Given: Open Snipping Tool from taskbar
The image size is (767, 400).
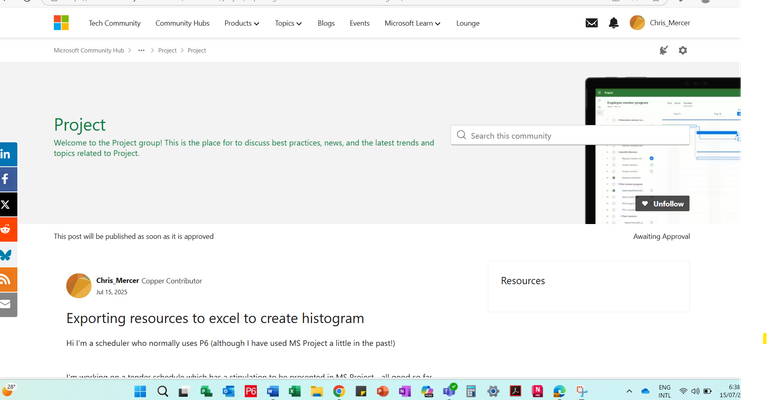Looking at the screenshot, I should [x=582, y=391].
